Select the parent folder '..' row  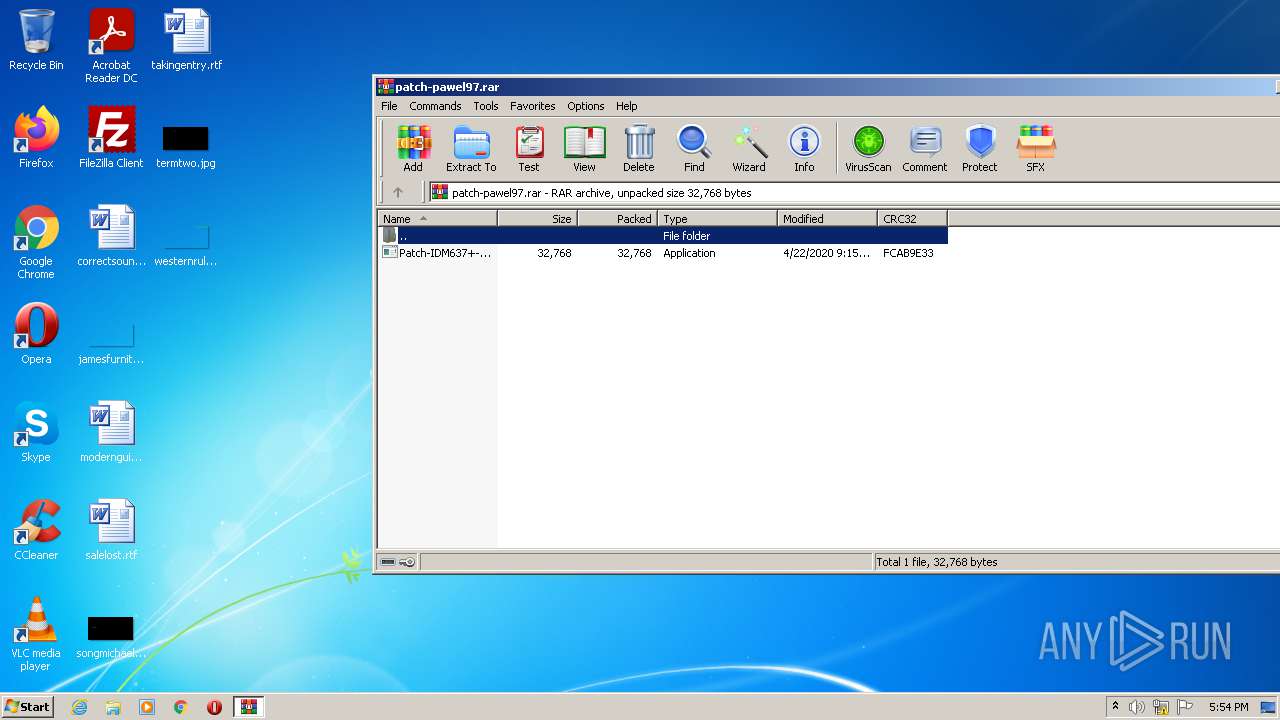tap(662, 236)
